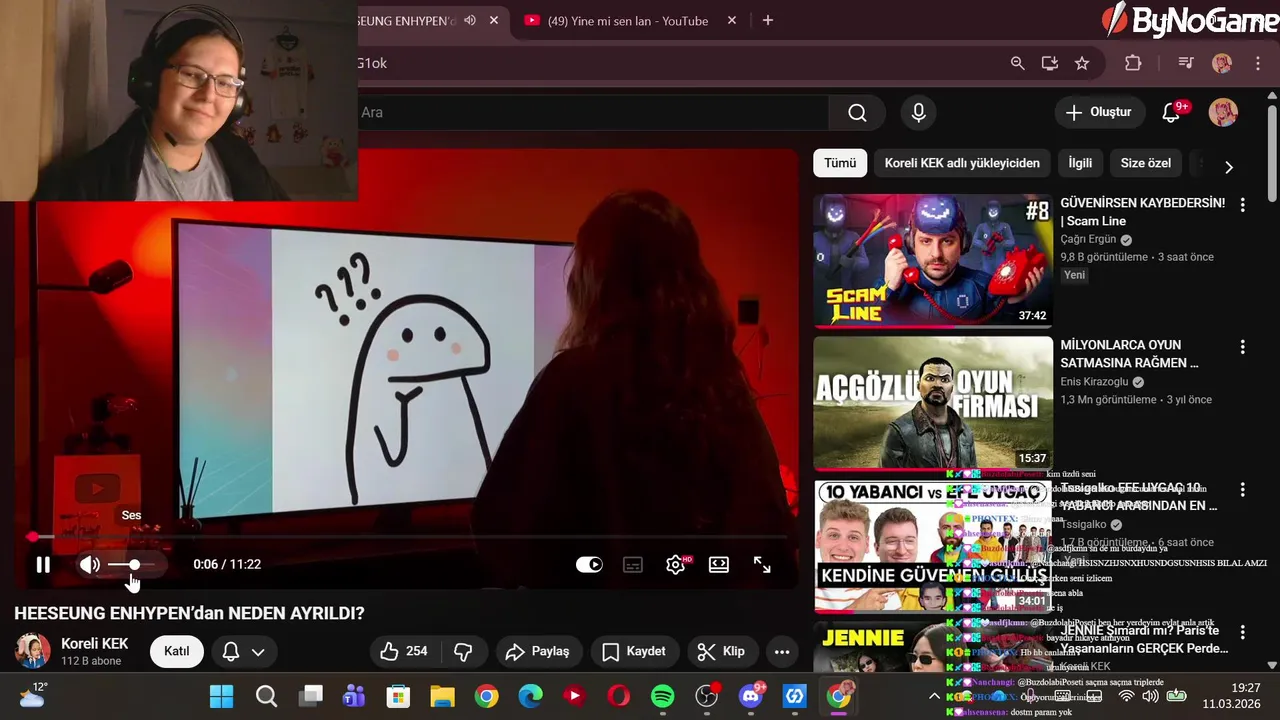This screenshot has width=1280, height=720.
Task: Click the Katıl join button
Action: 177,651
